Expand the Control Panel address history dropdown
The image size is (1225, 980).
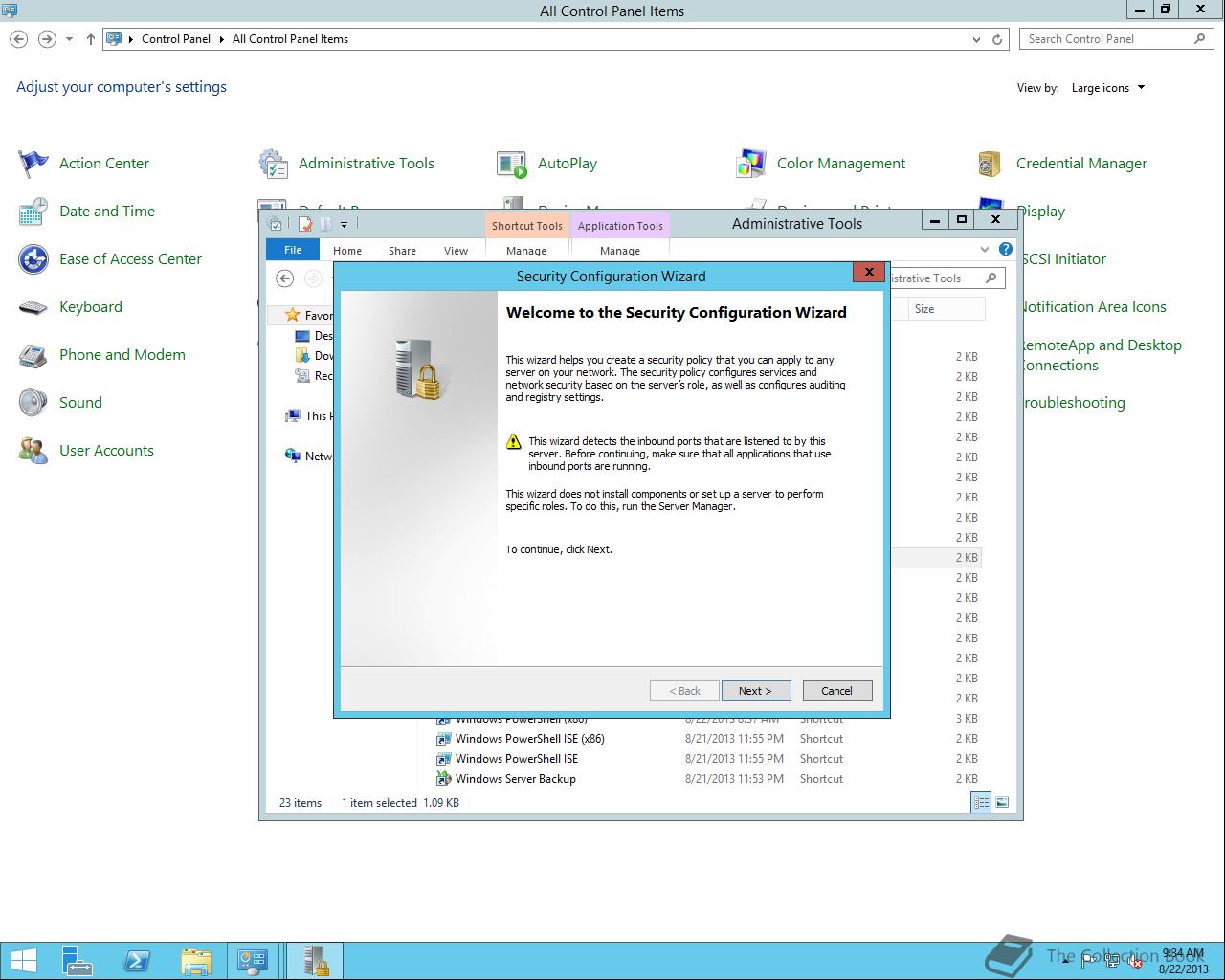[976, 39]
